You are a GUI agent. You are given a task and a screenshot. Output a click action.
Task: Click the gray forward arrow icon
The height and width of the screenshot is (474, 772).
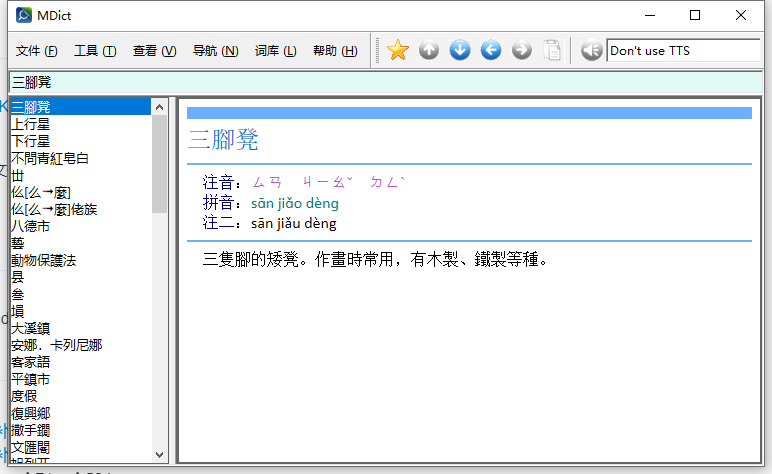pyautogui.click(x=522, y=50)
